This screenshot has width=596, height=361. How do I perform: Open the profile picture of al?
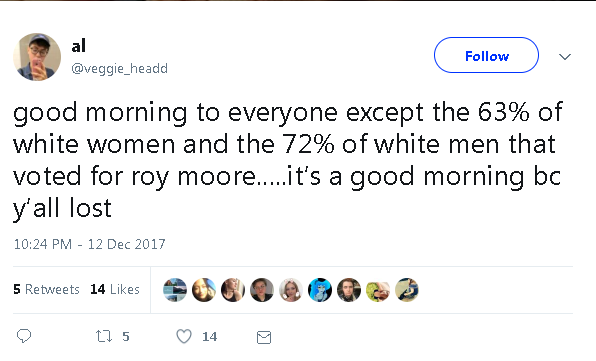[x=37, y=57]
